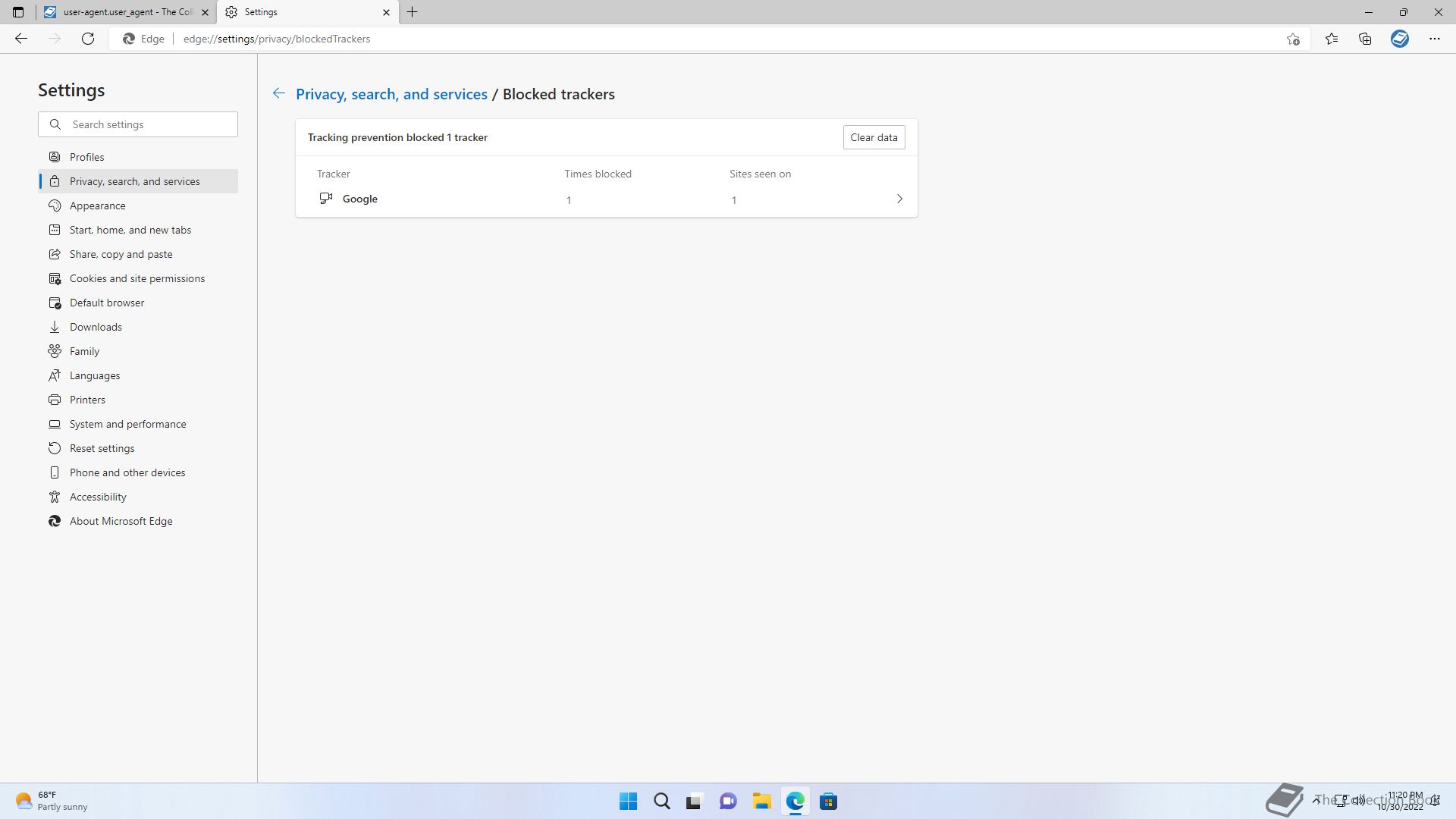
Task: Click Microsoft Edge taskbar icon
Action: click(x=795, y=801)
